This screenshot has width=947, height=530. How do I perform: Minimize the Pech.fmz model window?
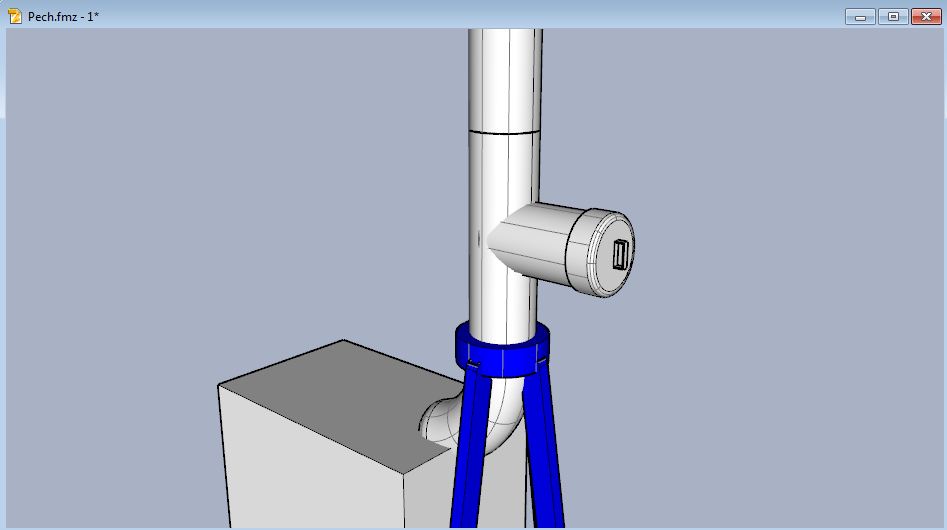[860, 16]
